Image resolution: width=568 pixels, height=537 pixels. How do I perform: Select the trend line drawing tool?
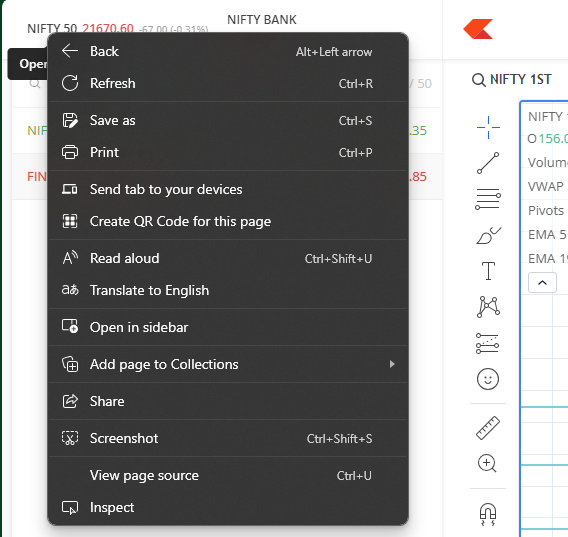point(488,163)
